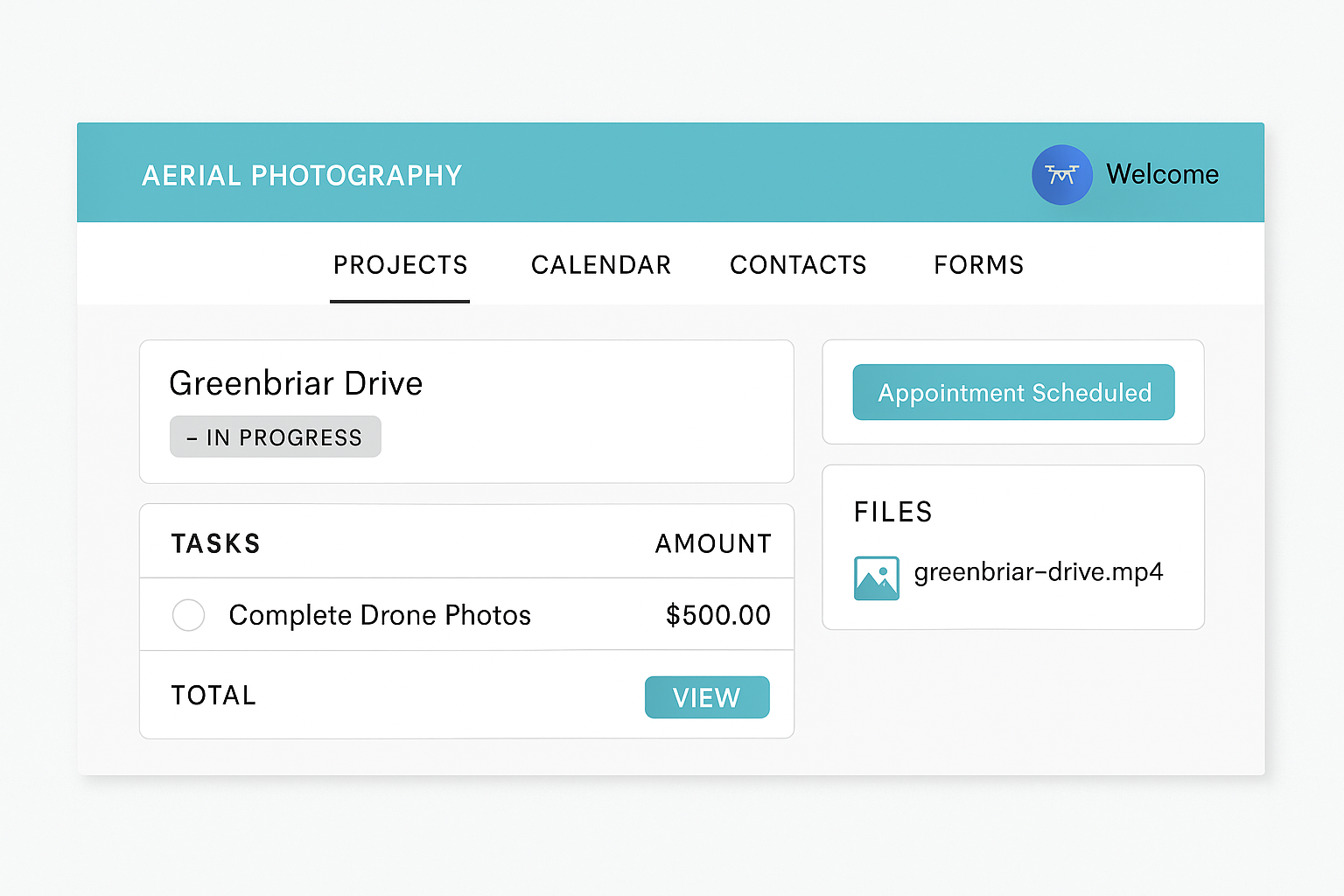The width and height of the screenshot is (1344, 896).
Task: Click the View button in Total row
Action: coord(707,697)
